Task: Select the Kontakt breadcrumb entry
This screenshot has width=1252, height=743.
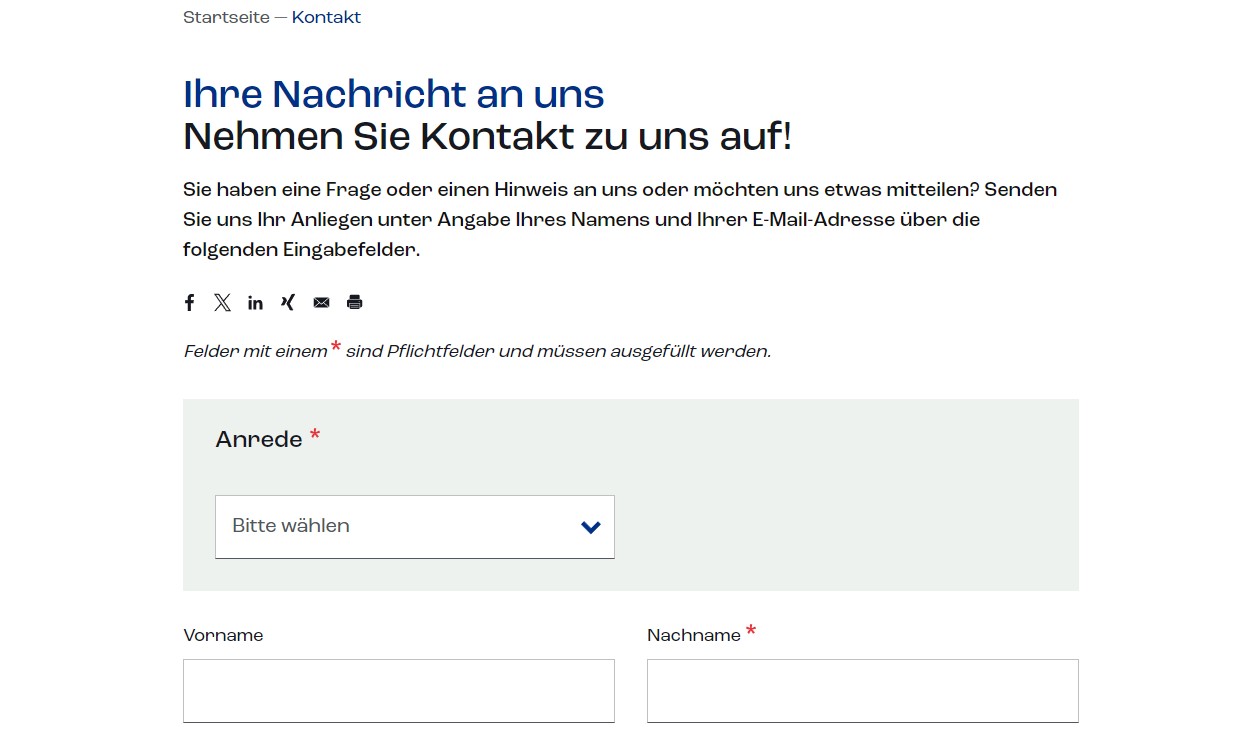Action: coord(326,17)
